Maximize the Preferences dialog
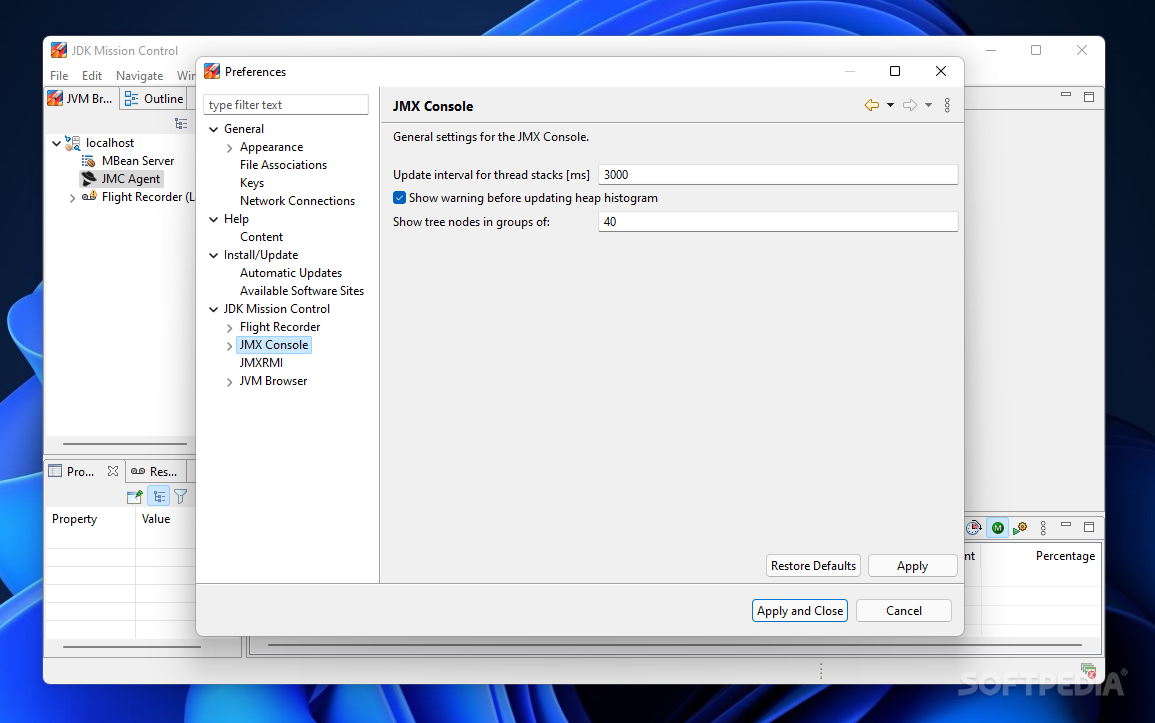Screen dimensions: 1155x723 (895, 71)
